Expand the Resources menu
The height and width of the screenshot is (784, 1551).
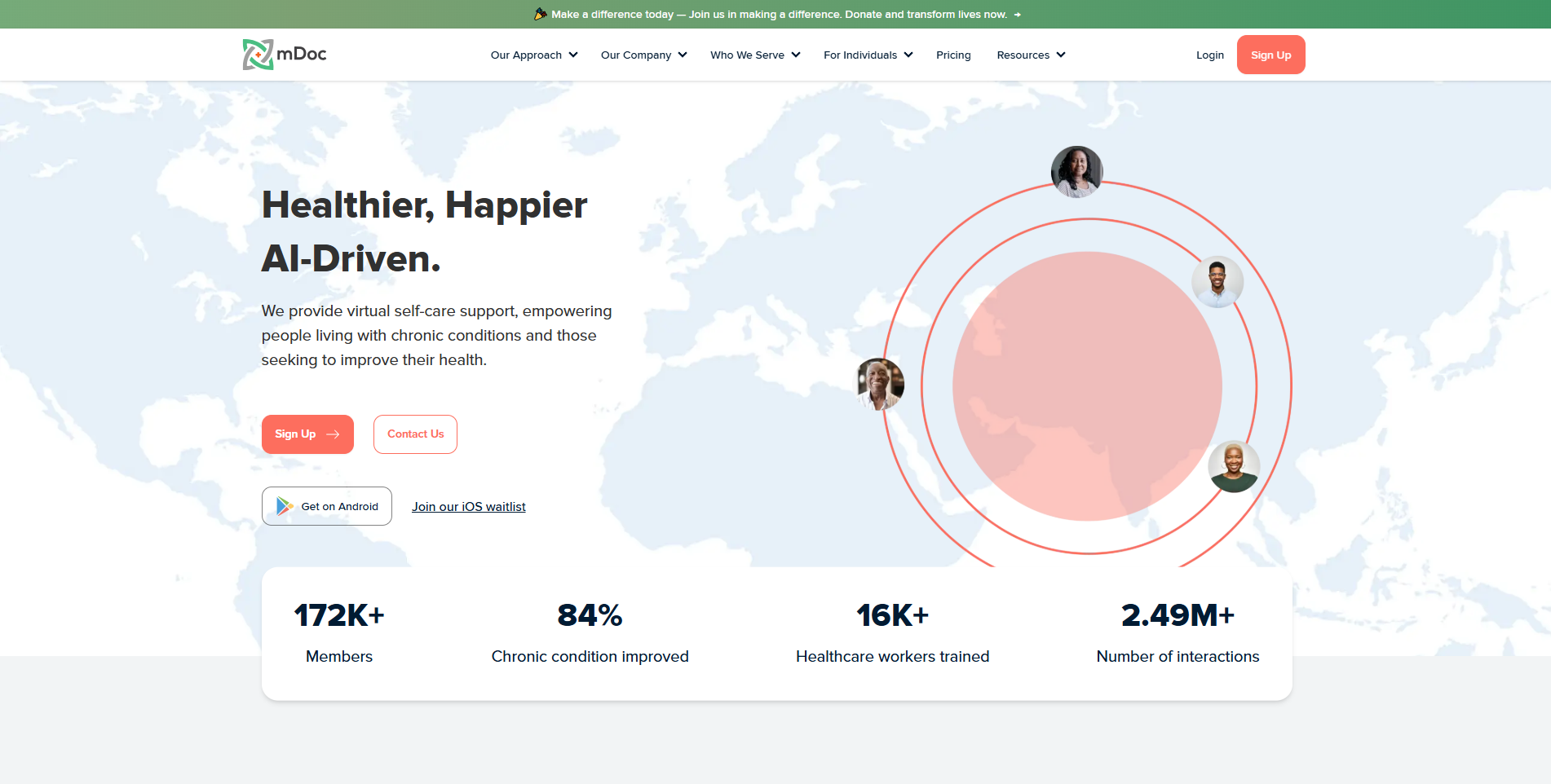(1030, 55)
